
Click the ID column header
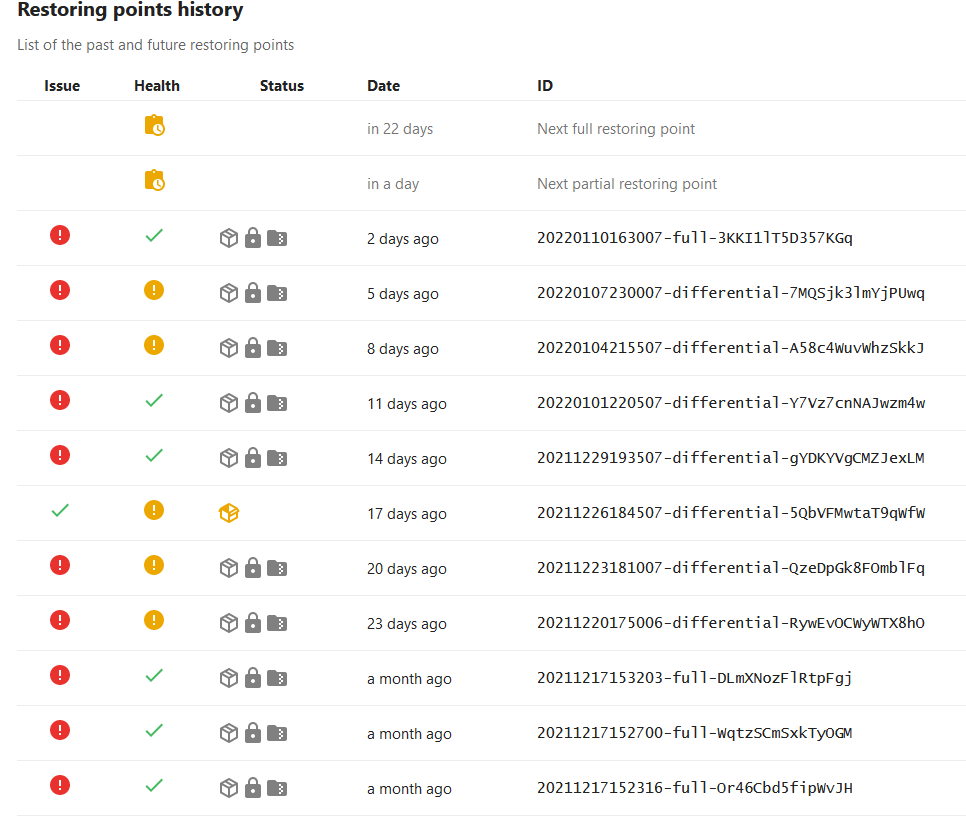(x=545, y=86)
